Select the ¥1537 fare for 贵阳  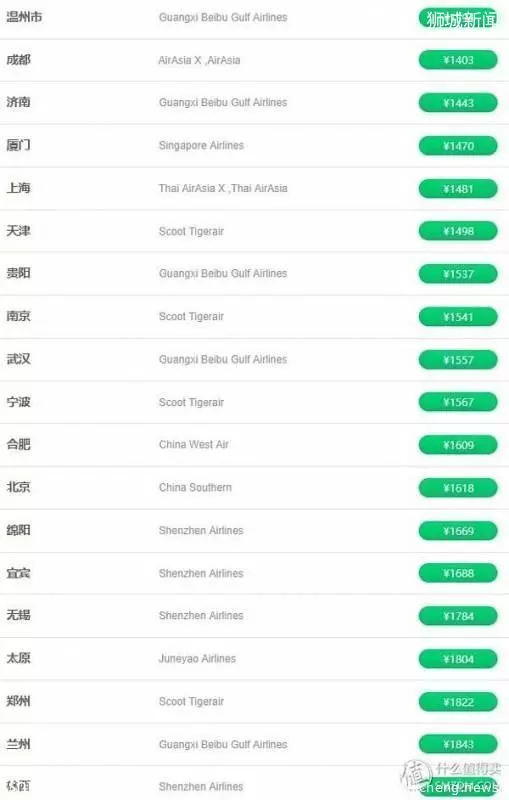[x=458, y=274]
